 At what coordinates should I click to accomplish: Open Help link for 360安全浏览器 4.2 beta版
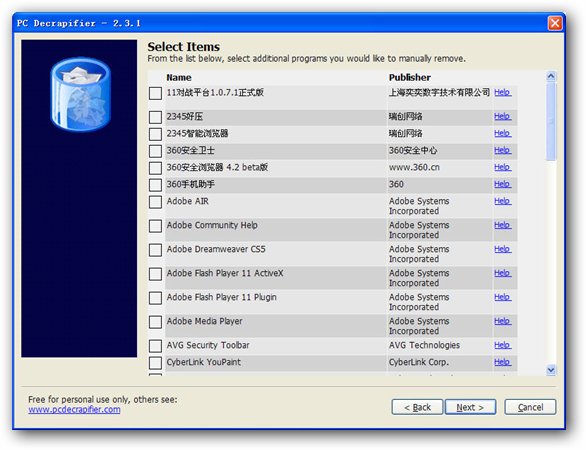pyautogui.click(x=502, y=167)
